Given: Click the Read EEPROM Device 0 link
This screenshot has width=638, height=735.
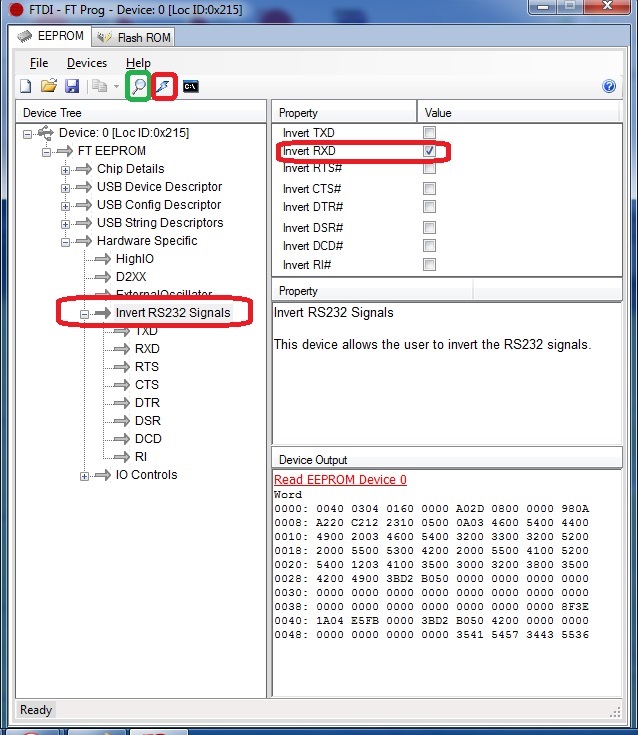Looking at the screenshot, I should pos(340,480).
